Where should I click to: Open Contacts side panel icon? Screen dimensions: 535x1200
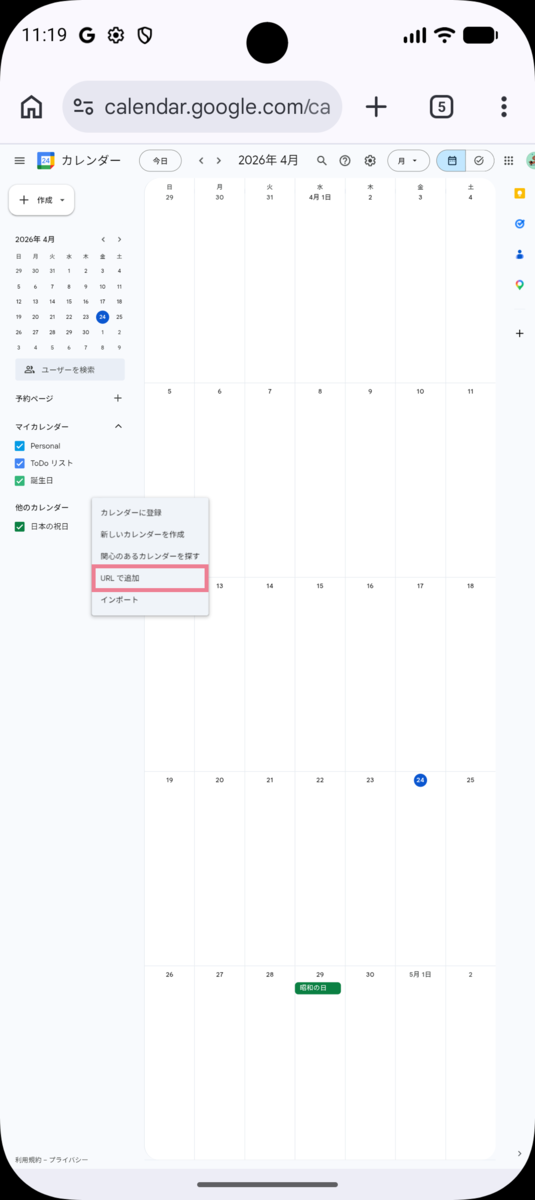coord(519,254)
